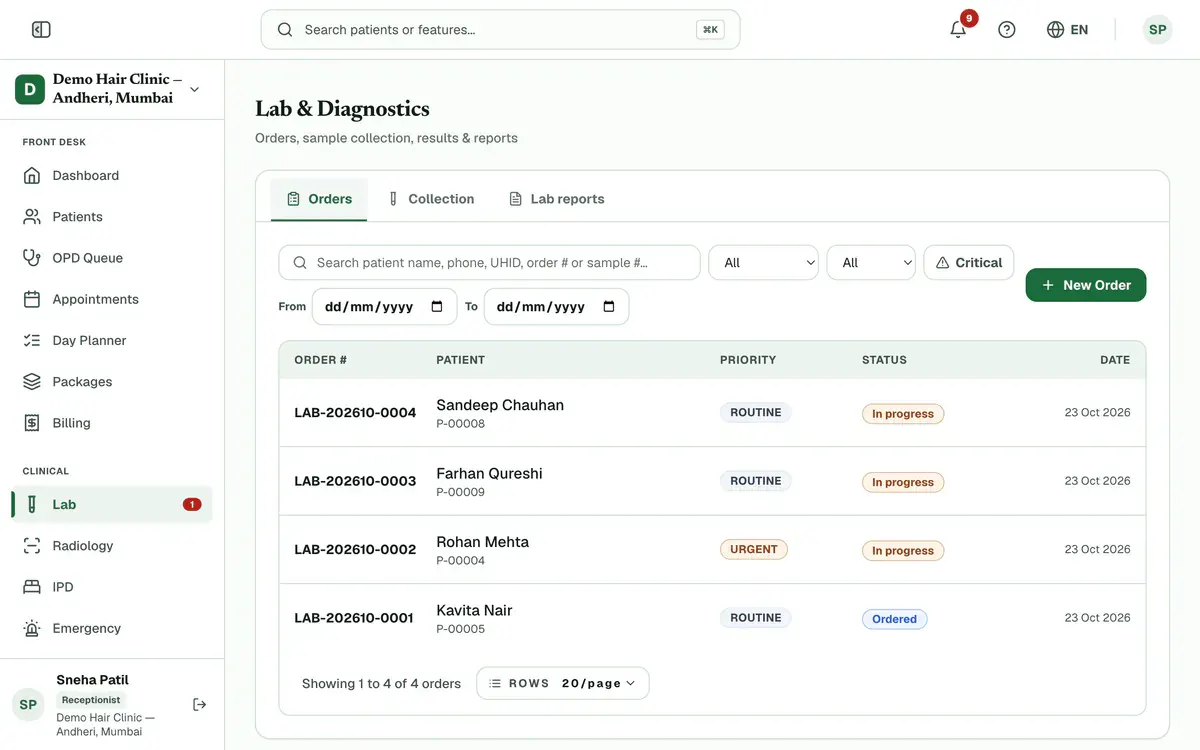Switch to the Lab reports tab
Viewport: 1200px width, 750px height.
coord(556,199)
